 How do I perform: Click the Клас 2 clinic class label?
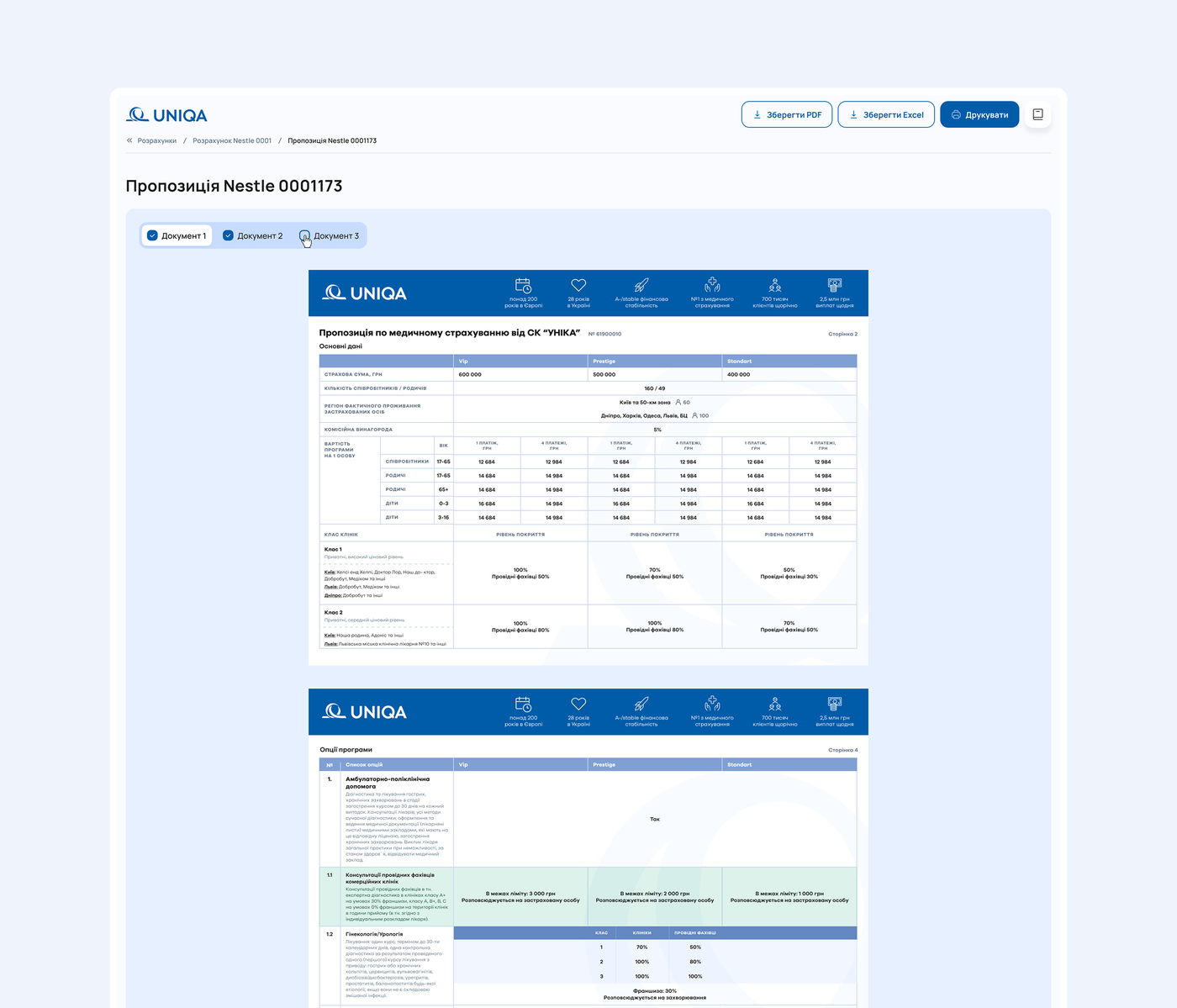[333, 612]
